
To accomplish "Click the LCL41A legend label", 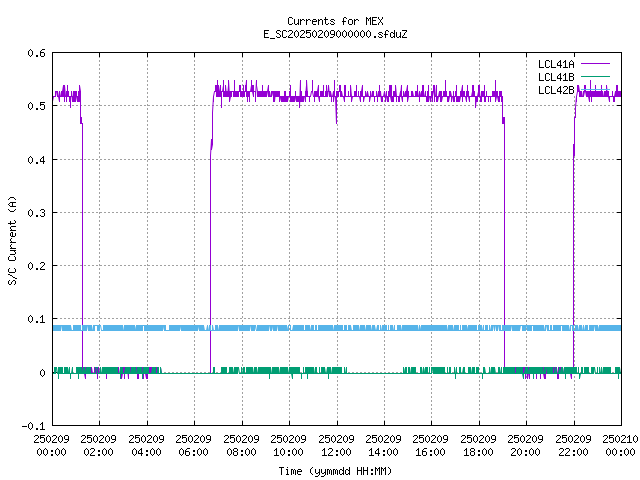I will 556,64.
